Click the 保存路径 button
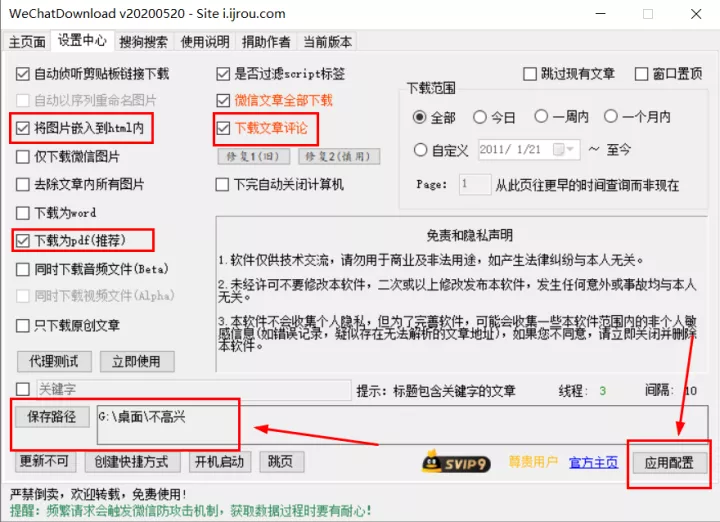 [52, 417]
